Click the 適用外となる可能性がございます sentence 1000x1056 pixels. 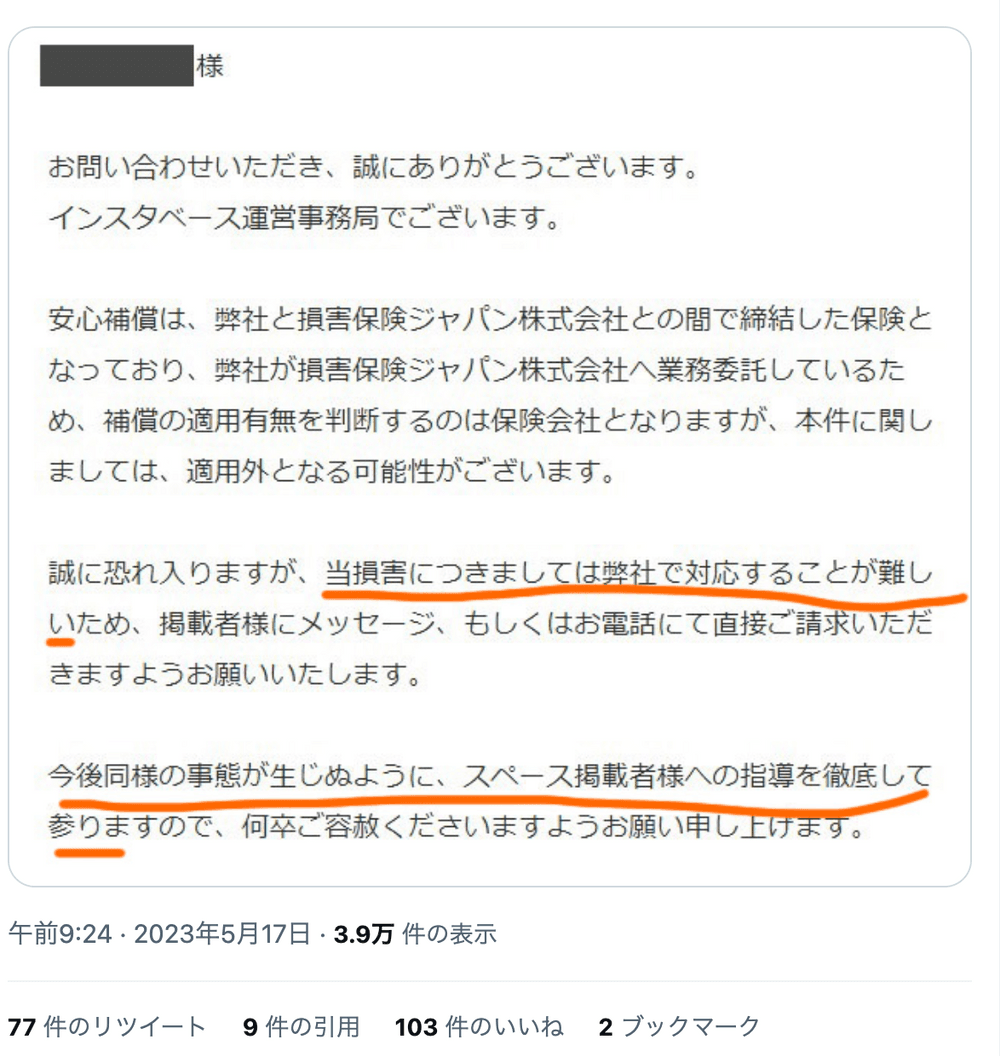point(400,471)
